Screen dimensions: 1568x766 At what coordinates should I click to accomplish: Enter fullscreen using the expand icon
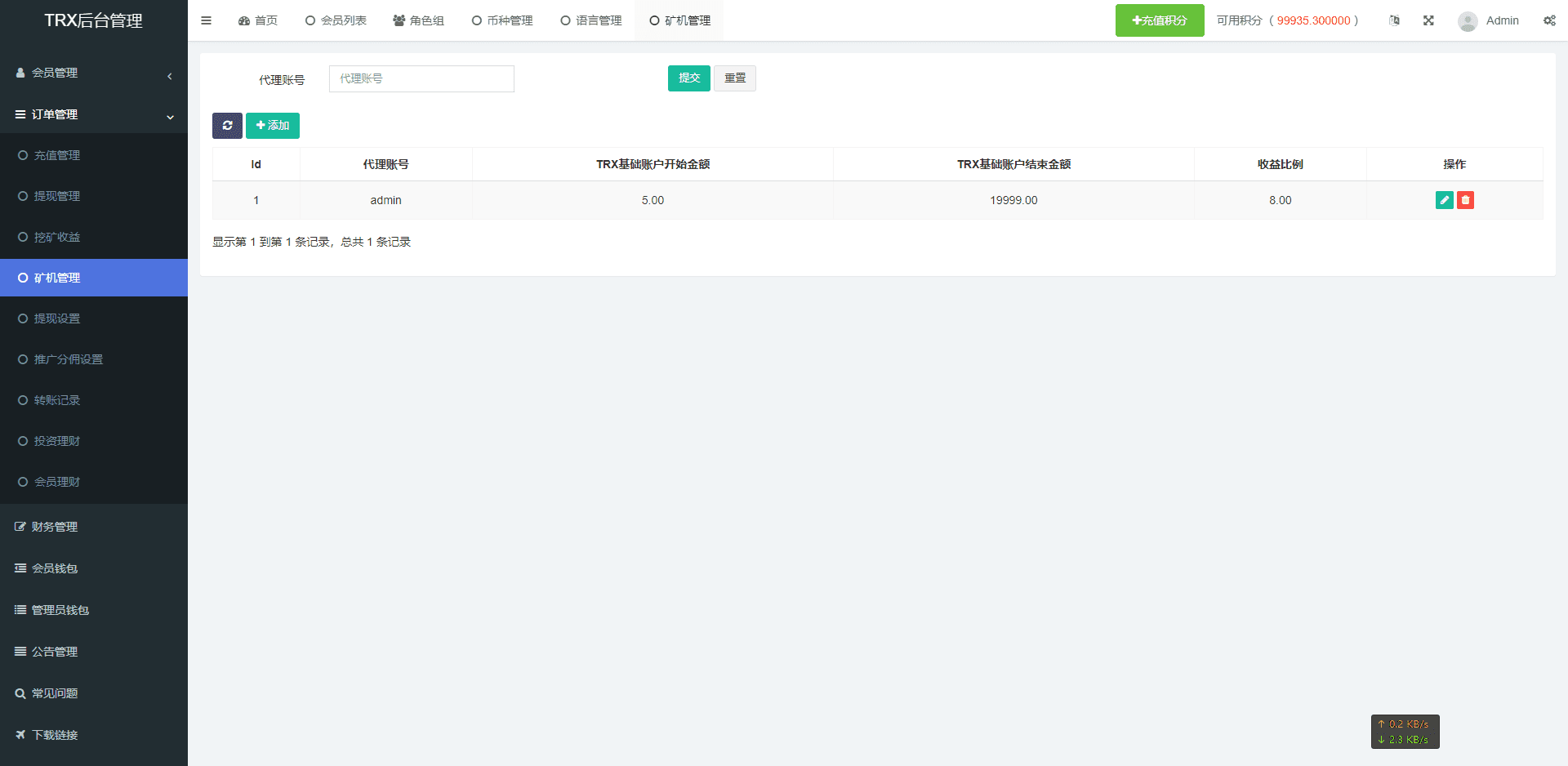coord(1428,20)
